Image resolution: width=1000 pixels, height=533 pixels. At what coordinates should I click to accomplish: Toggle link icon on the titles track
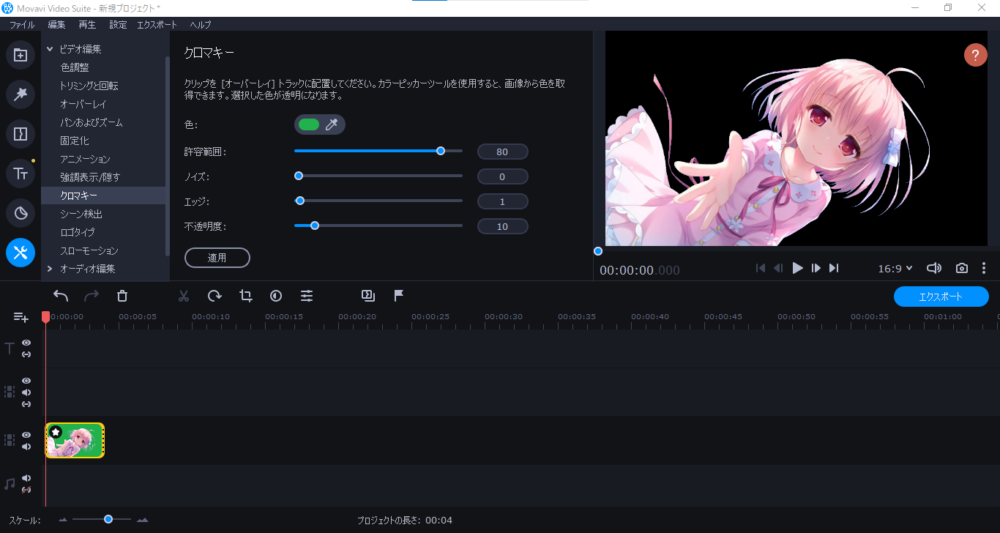coord(26,354)
